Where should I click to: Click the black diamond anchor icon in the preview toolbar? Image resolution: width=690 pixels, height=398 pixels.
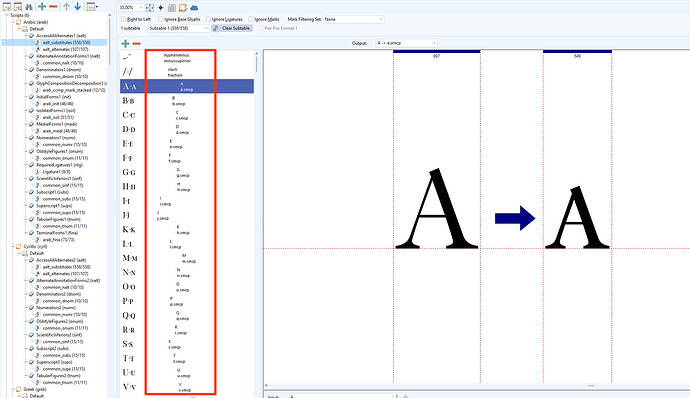coord(161,7)
